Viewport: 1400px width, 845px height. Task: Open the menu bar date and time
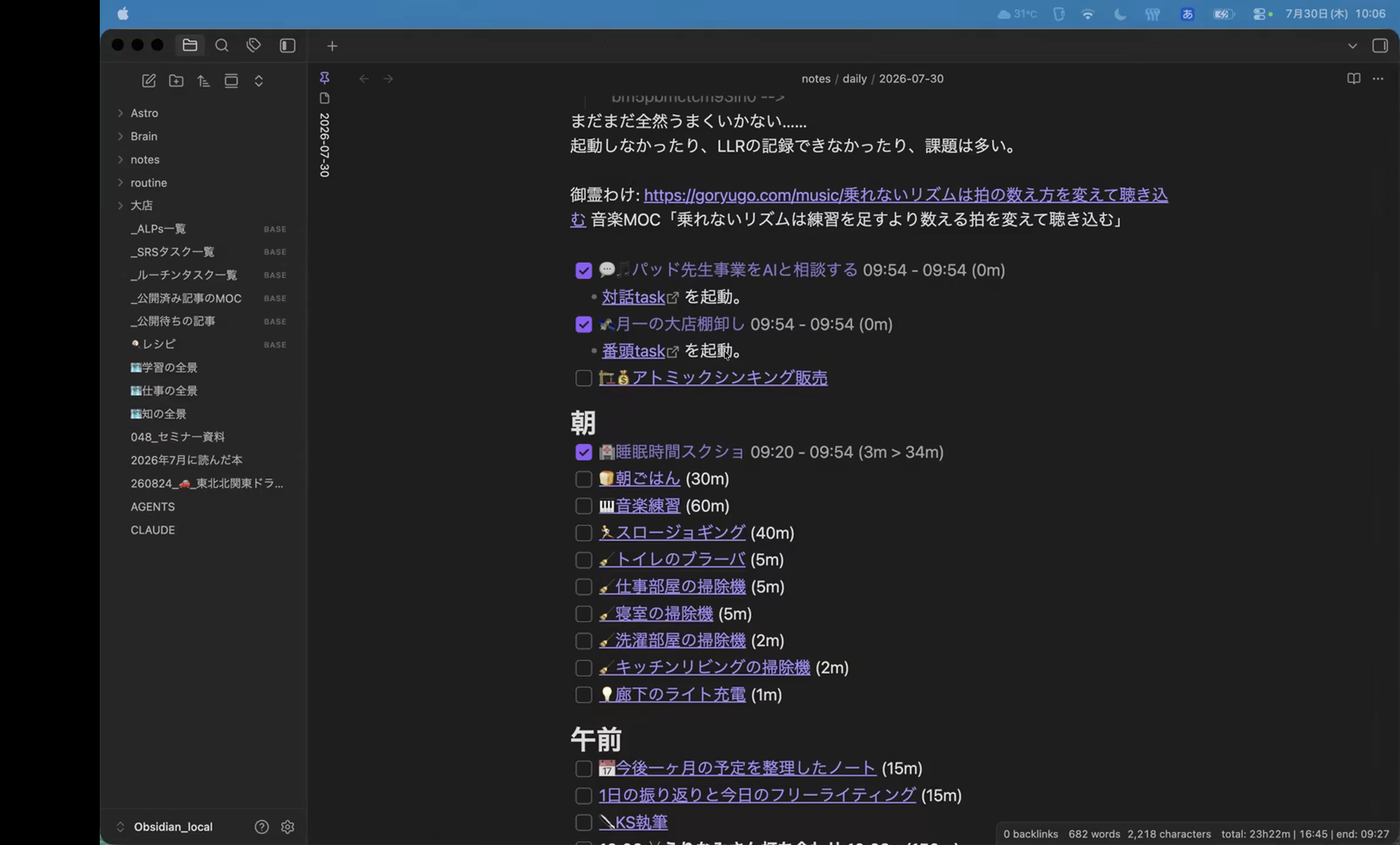(1335, 14)
